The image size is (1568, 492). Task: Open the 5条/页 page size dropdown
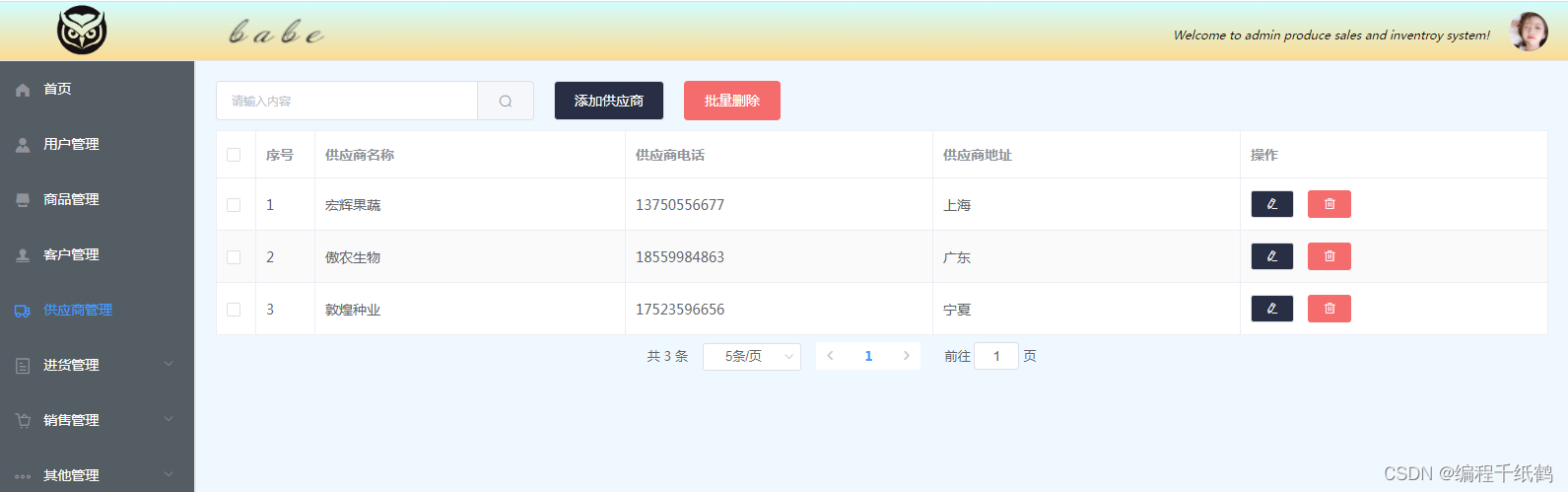coord(752,356)
